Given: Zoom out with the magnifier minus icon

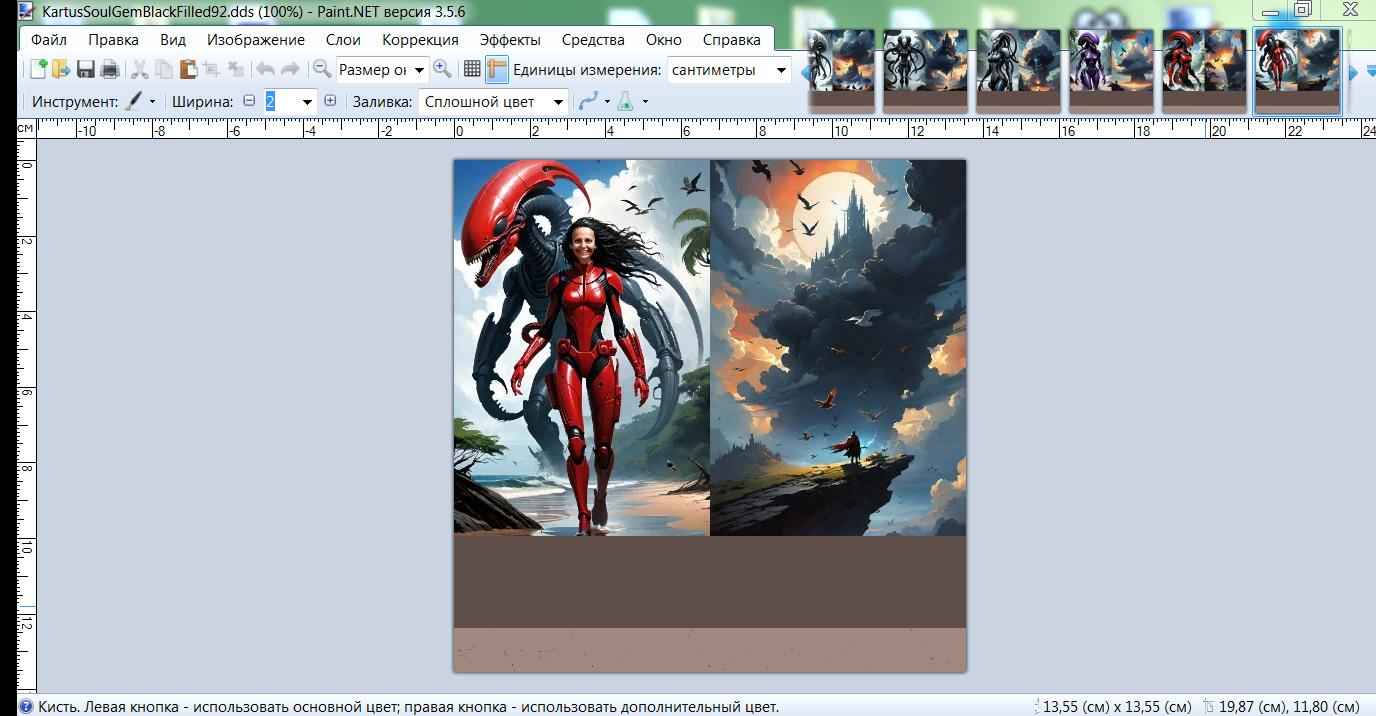Looking at the screenshot, I should [x=322, y=69].
